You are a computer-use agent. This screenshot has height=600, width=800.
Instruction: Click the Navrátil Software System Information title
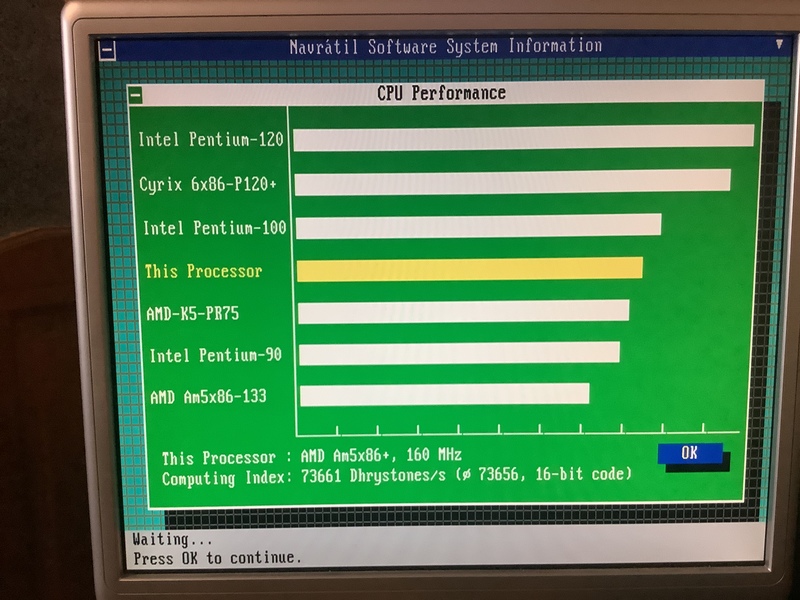(445, 46)
